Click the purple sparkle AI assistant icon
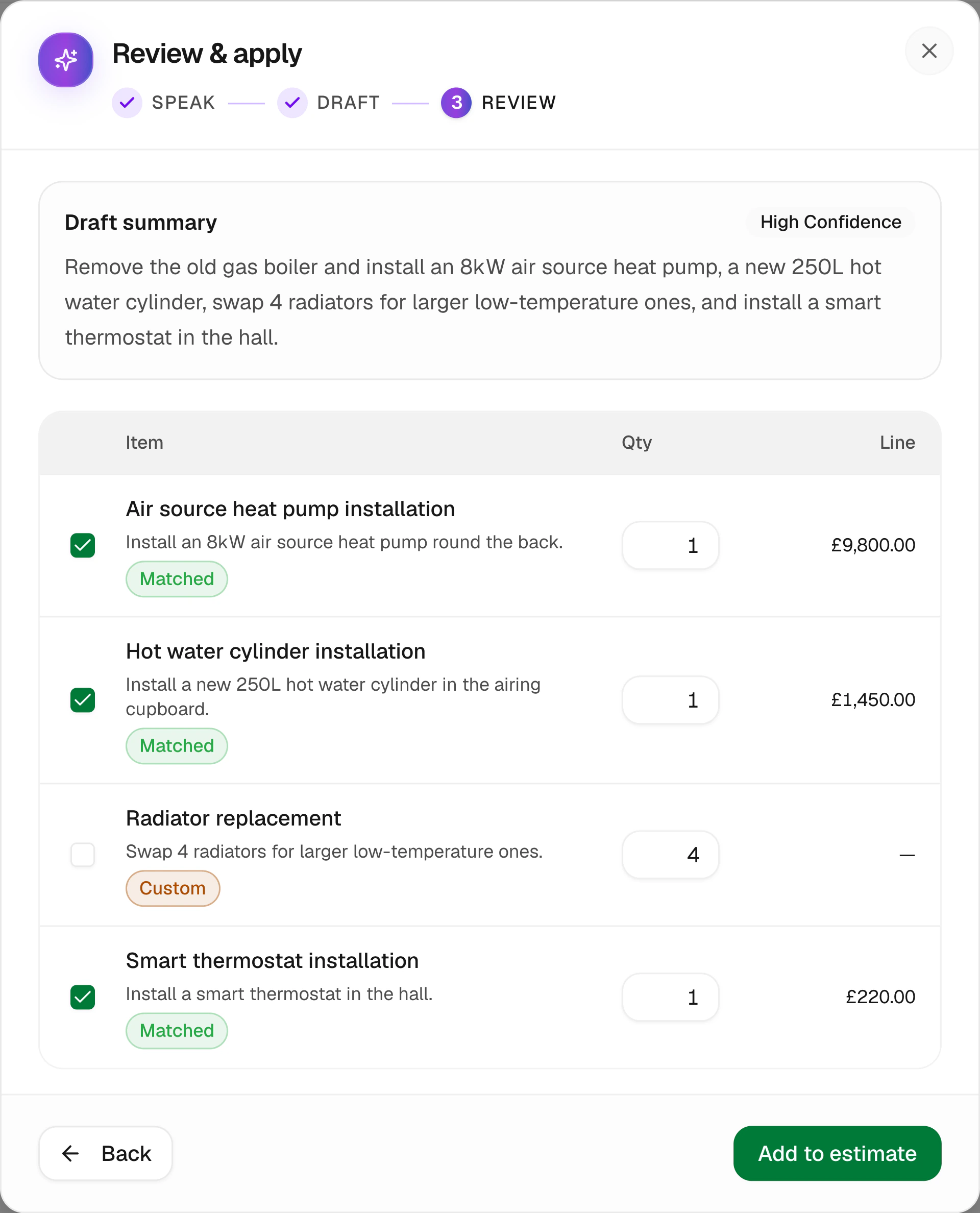Image resolution: width=980 pixels, height=1213 pixels. pyautogui.click(x=65, y=60)
